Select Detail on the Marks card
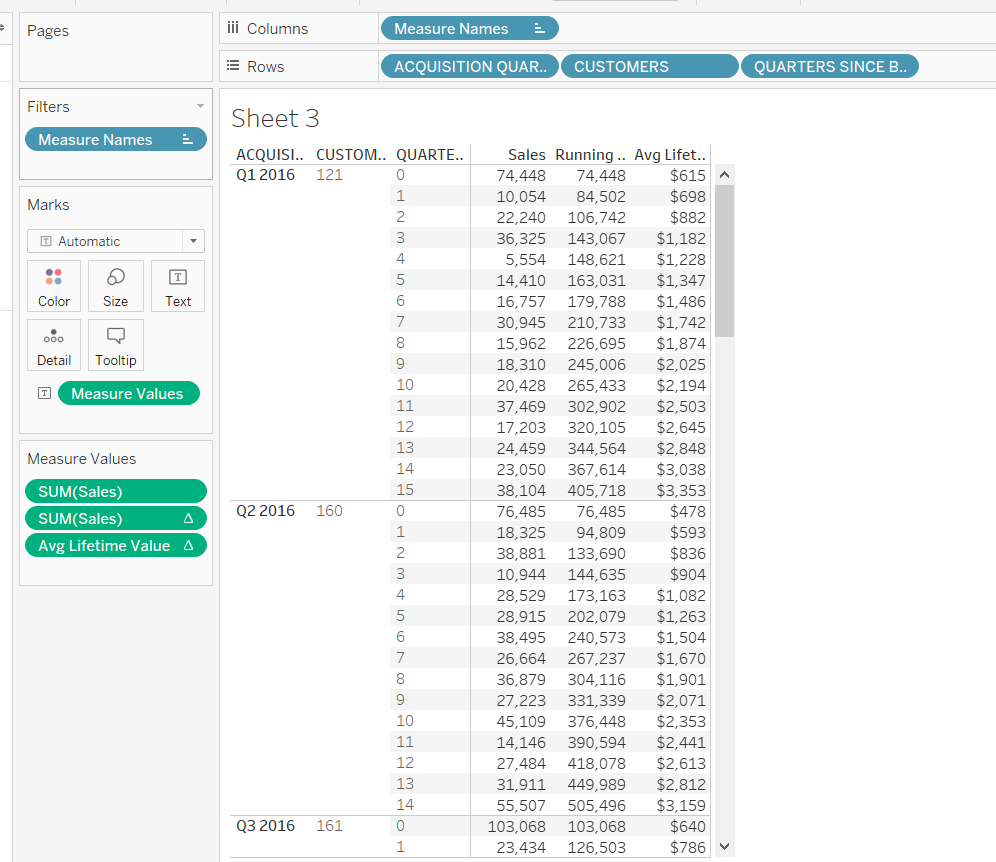This screenshot has width=996, height=862. point(54,345)
